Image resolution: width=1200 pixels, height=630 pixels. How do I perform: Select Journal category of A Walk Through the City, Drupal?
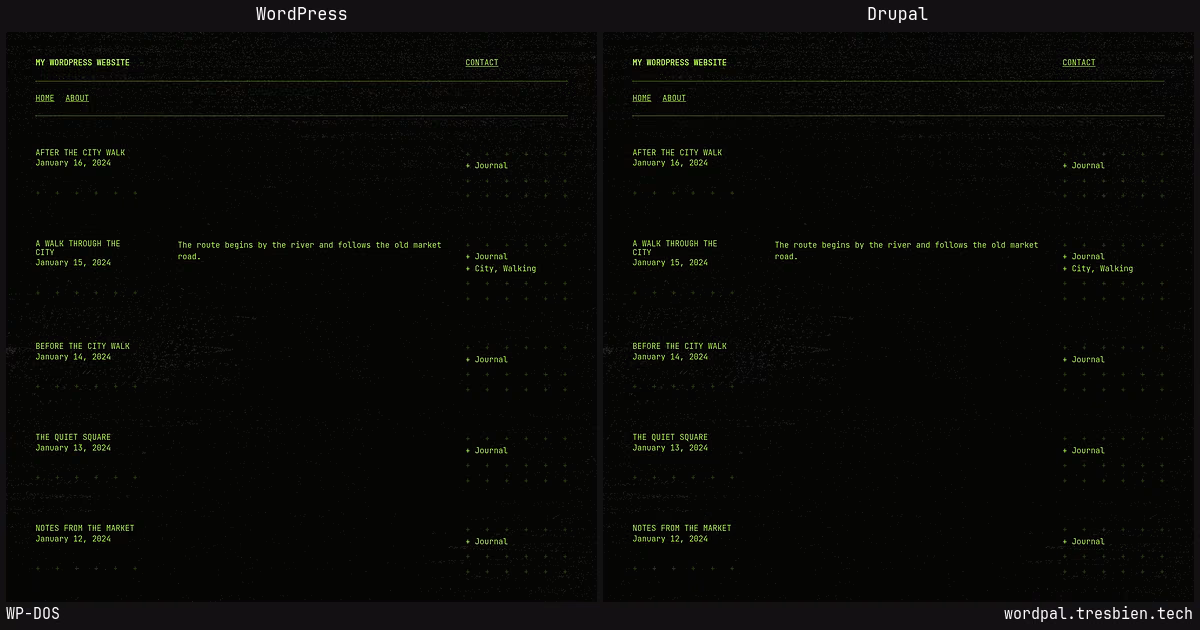[1088, 256]
